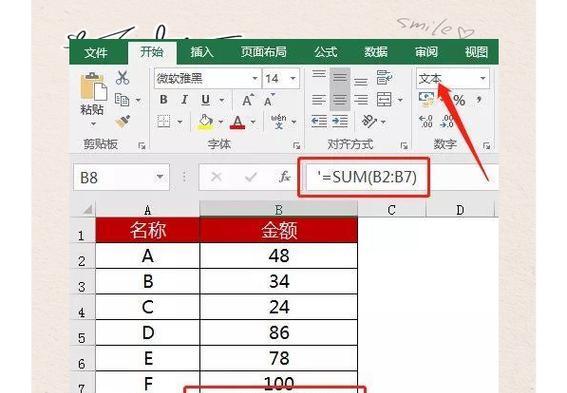Increase indent
The width and height of the screenshot is (567, 393).
click(340, 121)
